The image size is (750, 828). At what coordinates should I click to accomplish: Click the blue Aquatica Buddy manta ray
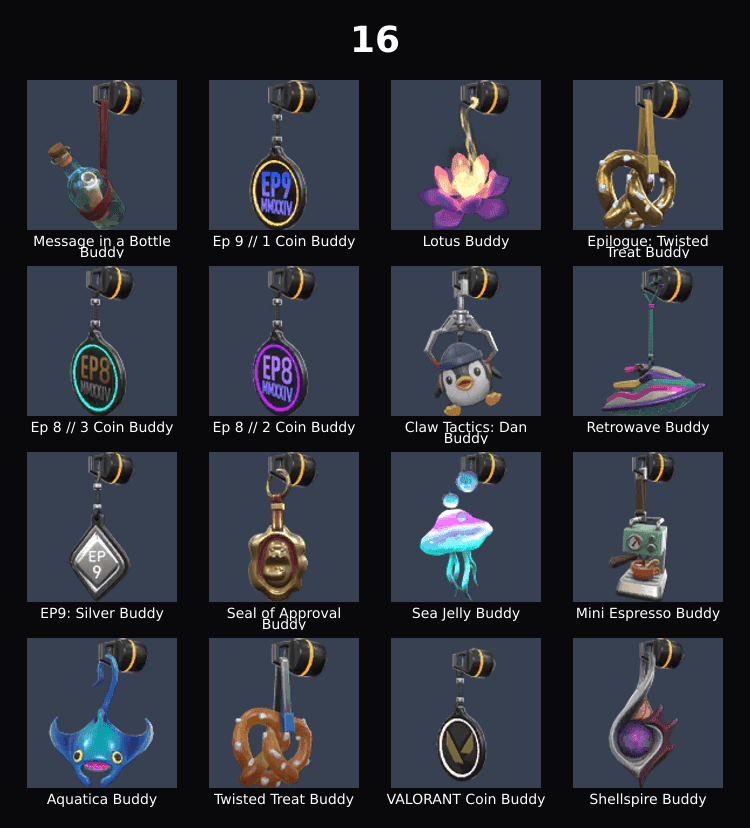pos(102,712)
